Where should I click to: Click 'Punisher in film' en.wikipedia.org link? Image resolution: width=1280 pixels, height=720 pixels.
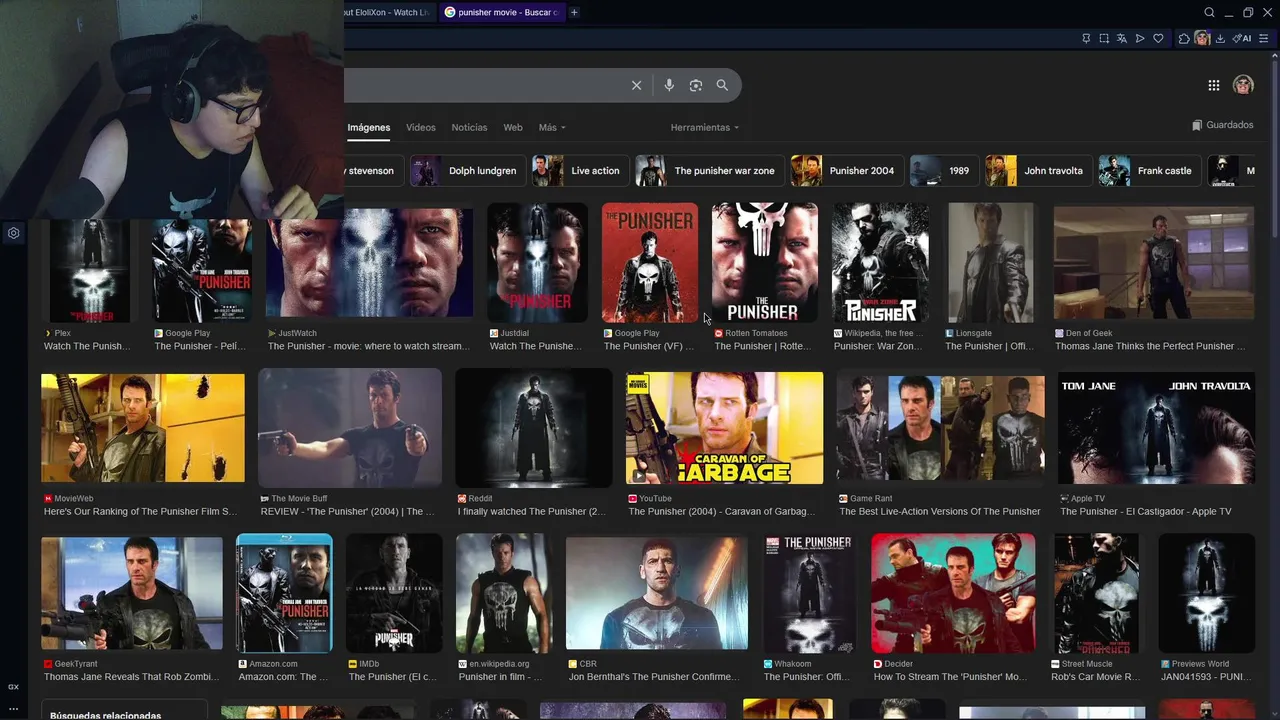[500, 677]
